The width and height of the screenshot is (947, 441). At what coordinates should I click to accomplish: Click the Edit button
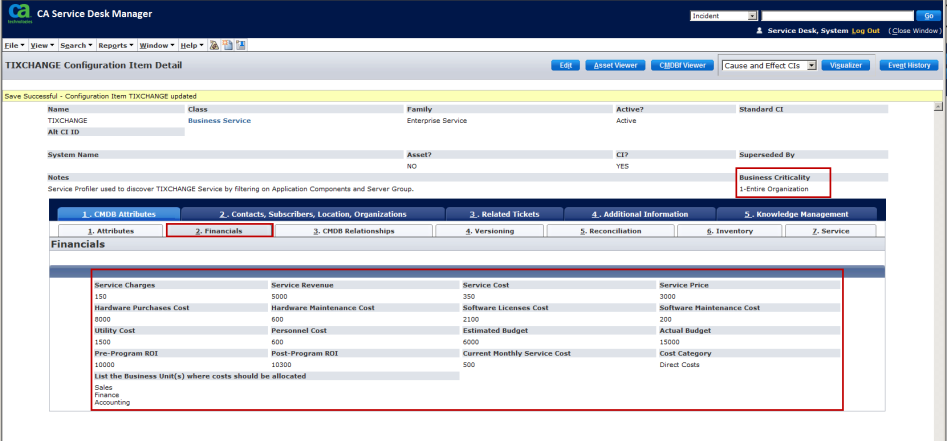[x=565, y=65]
